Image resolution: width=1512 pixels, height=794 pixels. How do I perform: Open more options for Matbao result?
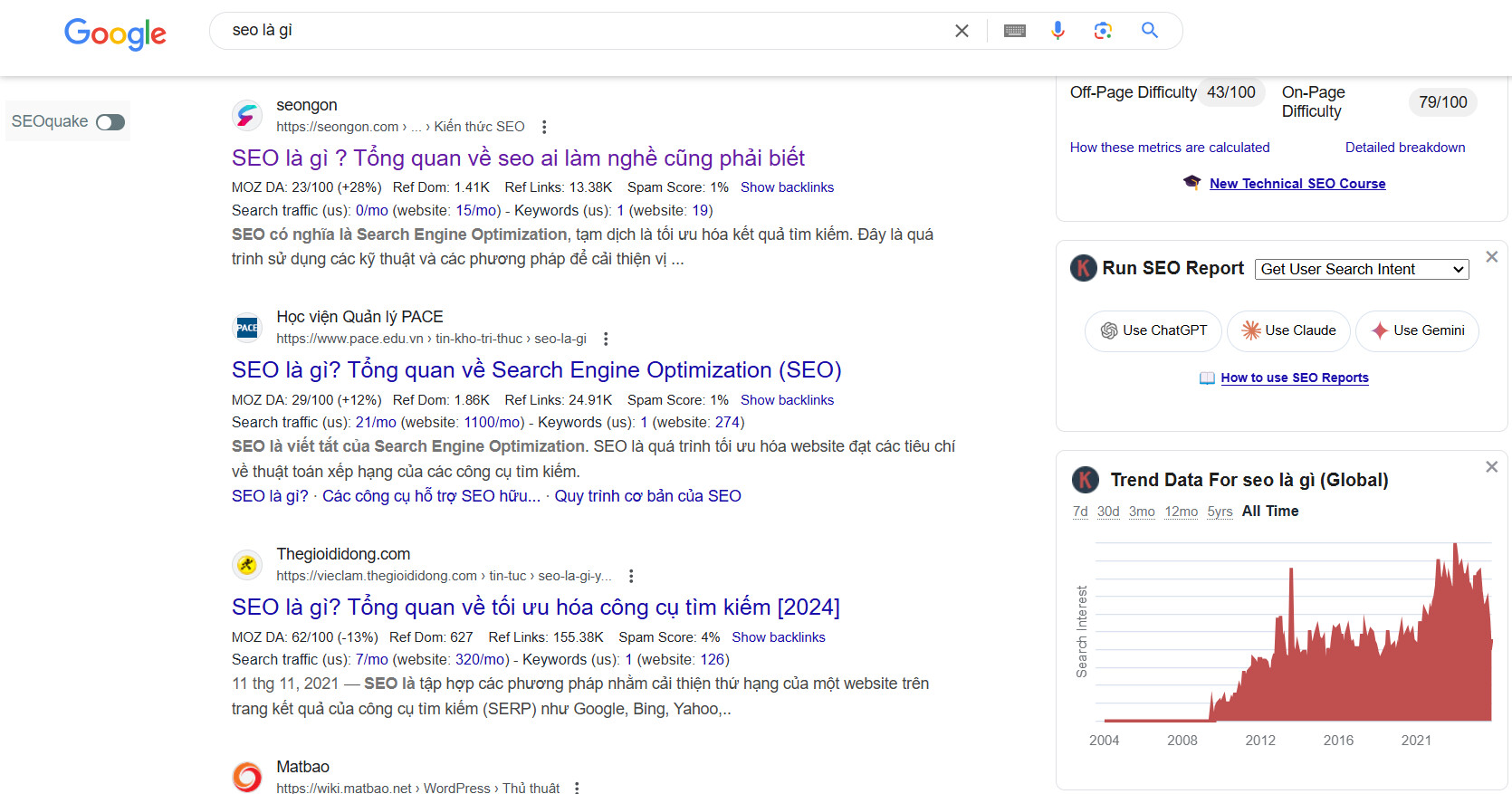tap(576, 788)
